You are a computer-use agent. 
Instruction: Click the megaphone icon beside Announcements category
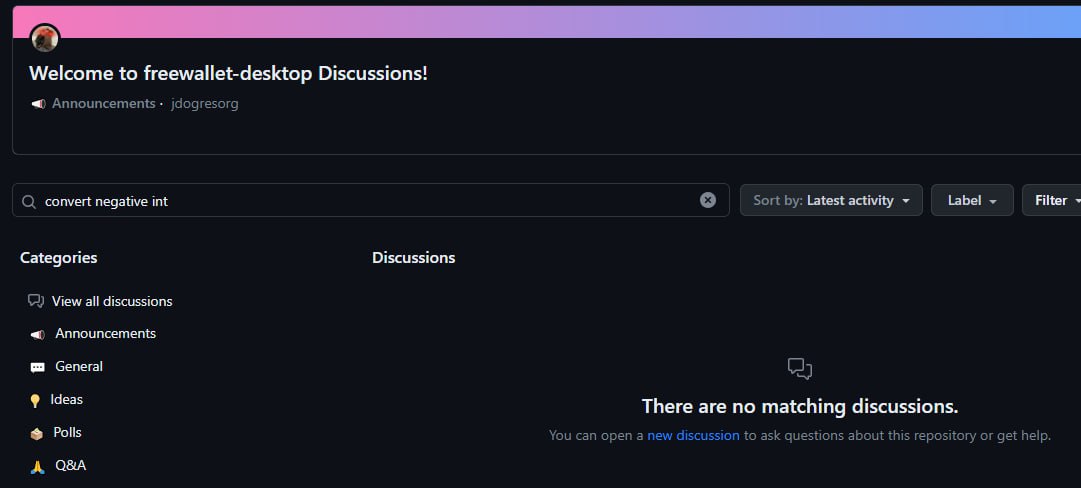tap(37, 334)
